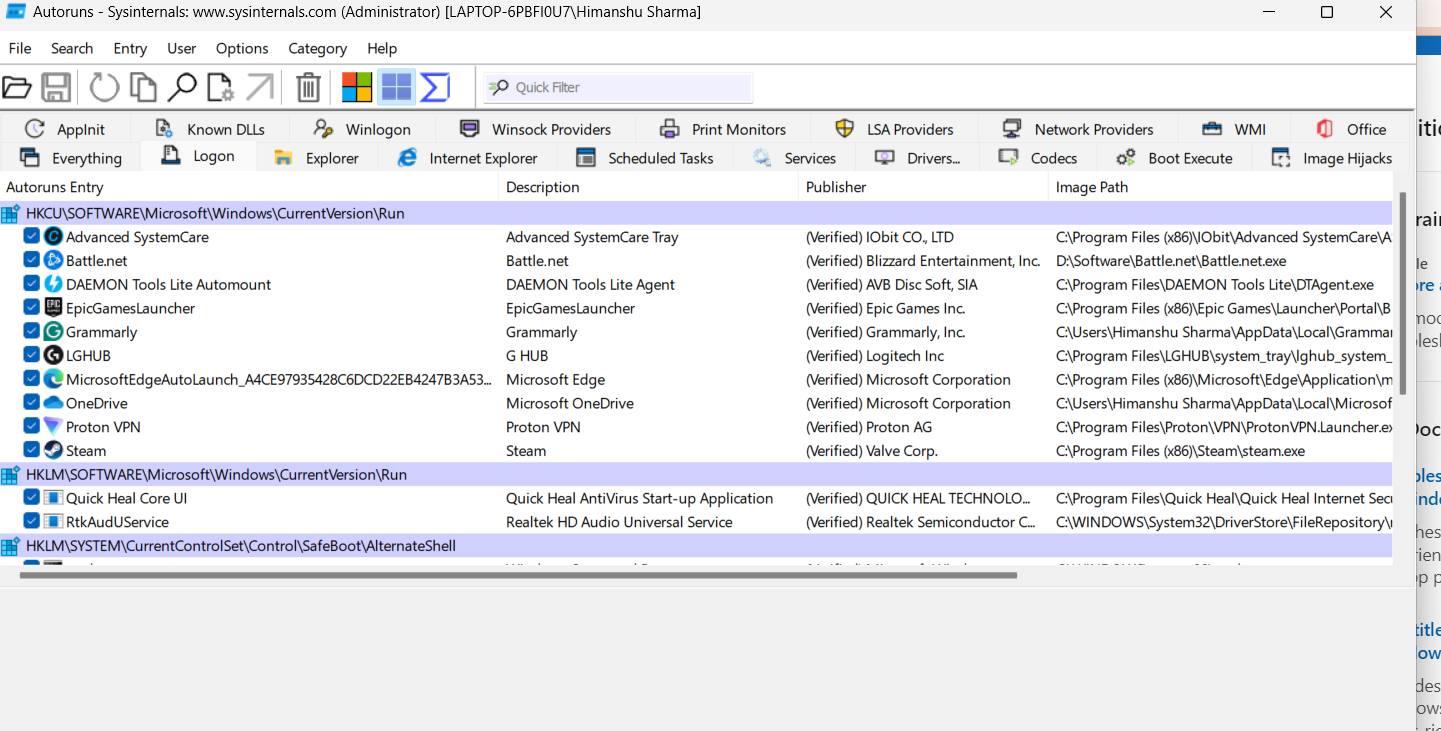Image resolution: width=1441 pixels, height=731 pixels.
Task: Click the DAEMON Tools Lite lightning icon
Action: pyautogui.click(x=53, y=284)
